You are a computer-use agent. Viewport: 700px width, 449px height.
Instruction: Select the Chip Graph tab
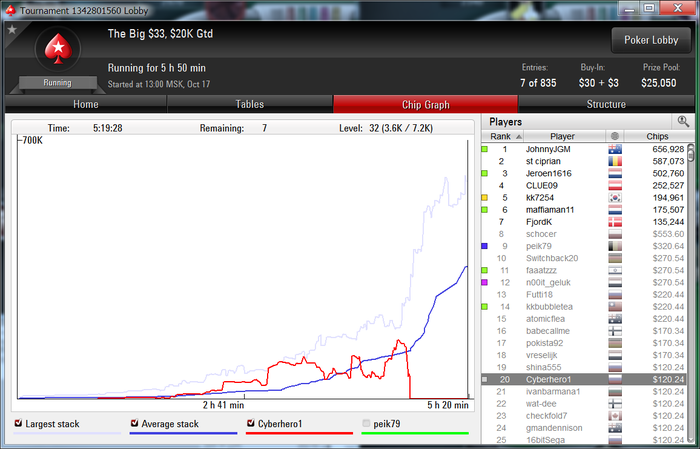[x=425, y=104]
